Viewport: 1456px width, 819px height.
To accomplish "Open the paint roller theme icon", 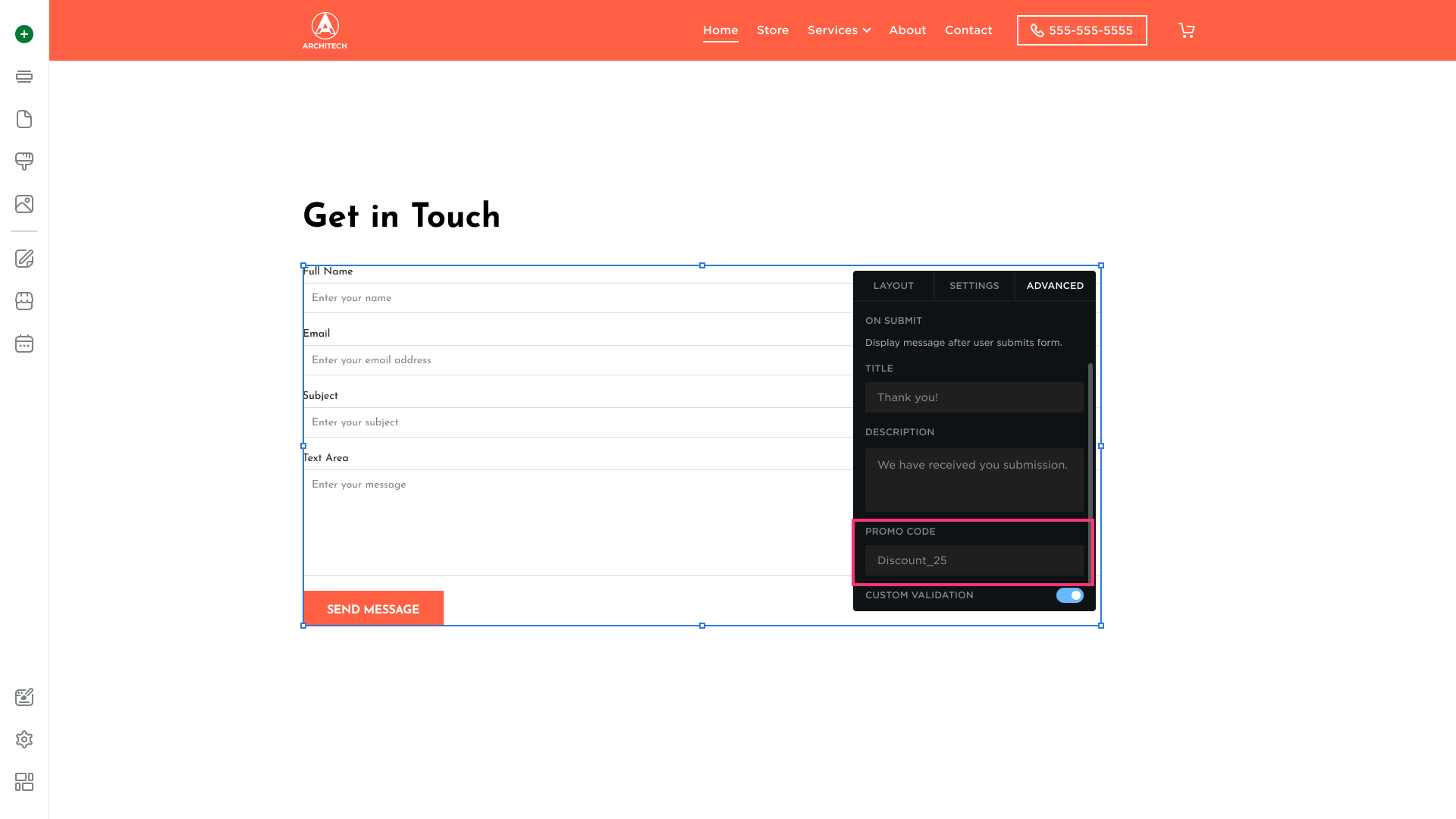I will coord(24,162).
